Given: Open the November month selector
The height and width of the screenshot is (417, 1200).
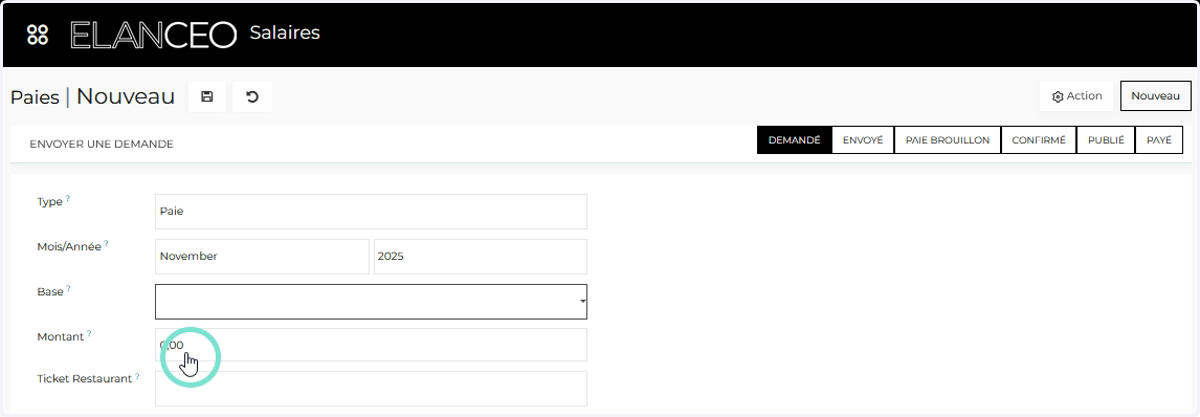Looking at the screenshot, I should (x=262, y=256).
